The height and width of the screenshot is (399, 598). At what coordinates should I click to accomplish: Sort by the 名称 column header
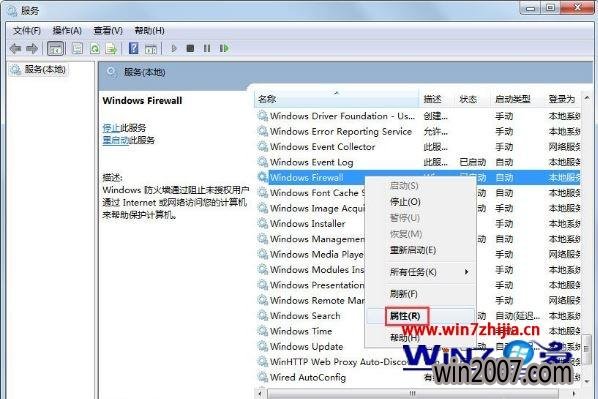point(336,99)
